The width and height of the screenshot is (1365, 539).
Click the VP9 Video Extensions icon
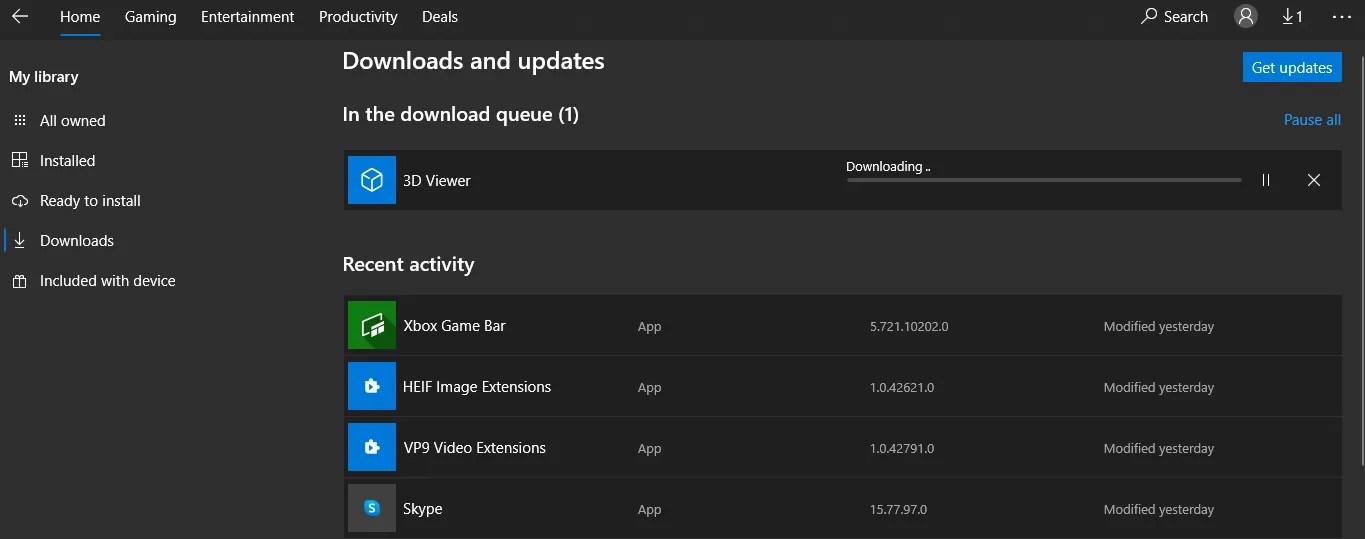(x=372, y=448)
